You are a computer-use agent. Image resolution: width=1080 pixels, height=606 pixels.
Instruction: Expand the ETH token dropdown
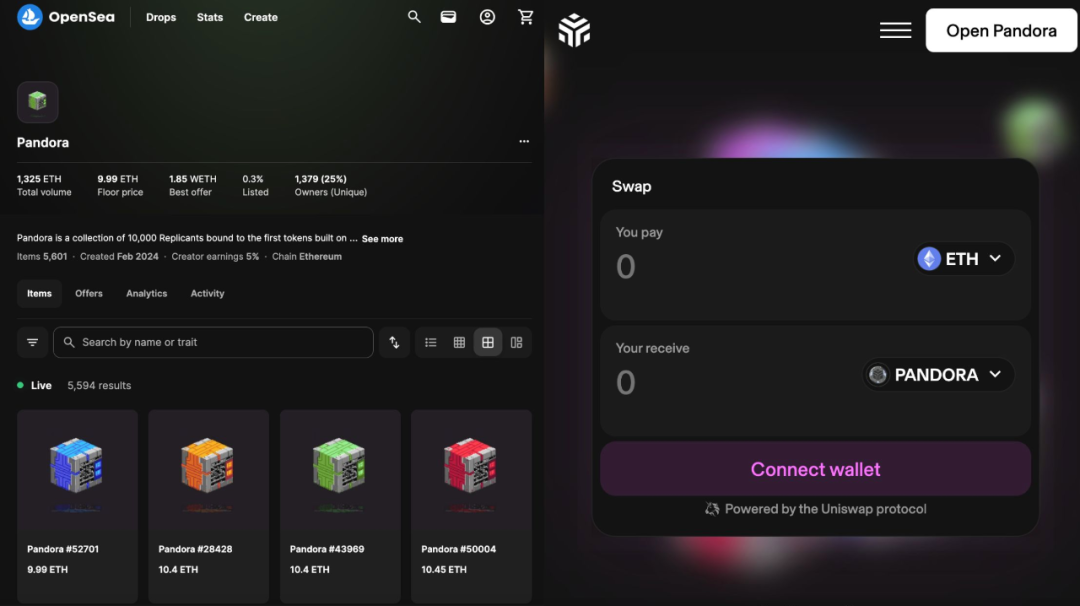[x=964, y=259]
